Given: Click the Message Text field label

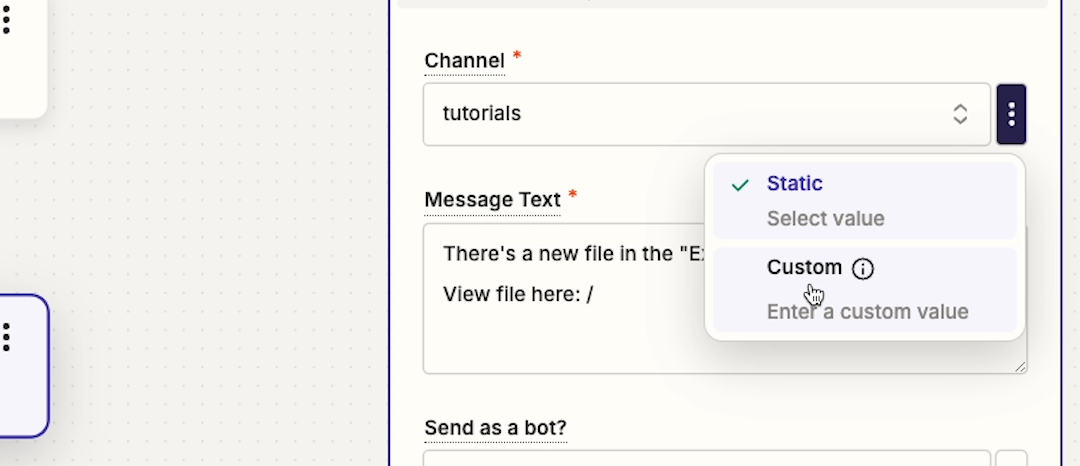Looking at the screenshot, I should coord(492,200).
